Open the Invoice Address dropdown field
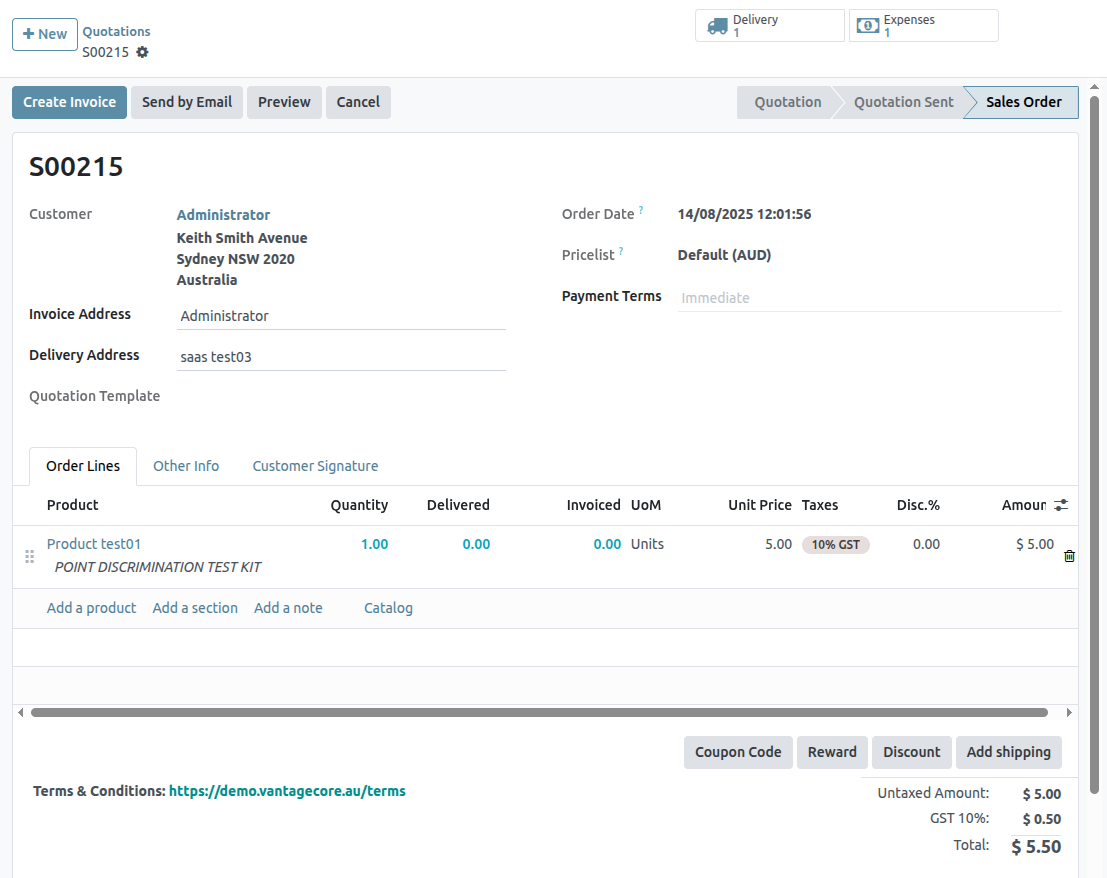Viewport: 1107px width, 878px height. tap(340, 316)
